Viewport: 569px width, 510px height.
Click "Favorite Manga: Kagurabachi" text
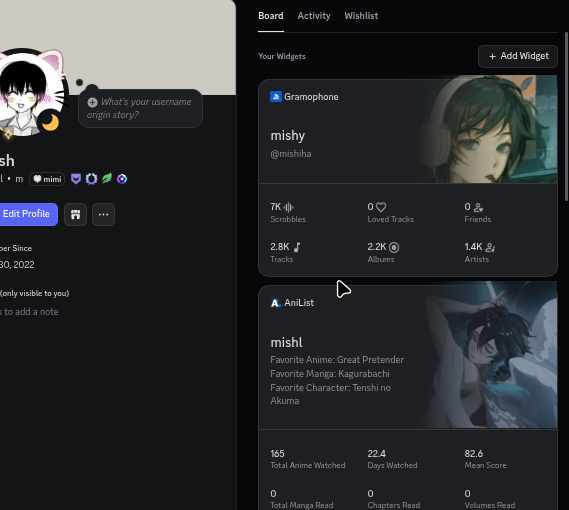coord(330,374)
